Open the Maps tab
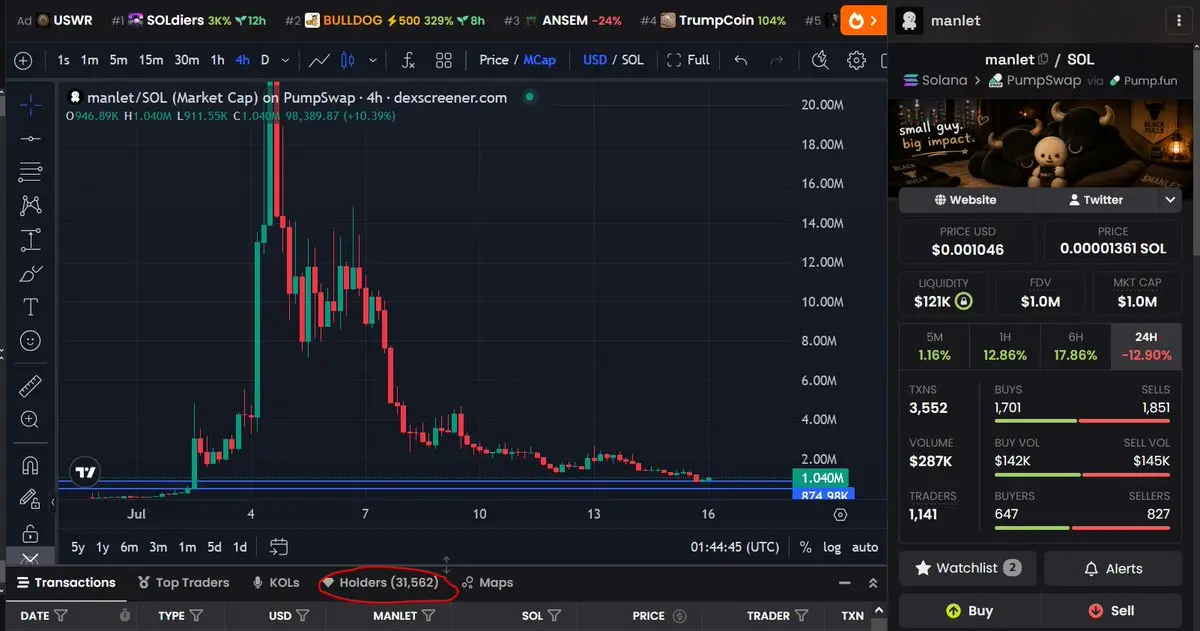The image size is (1200, 631). [x=487, y=582]
